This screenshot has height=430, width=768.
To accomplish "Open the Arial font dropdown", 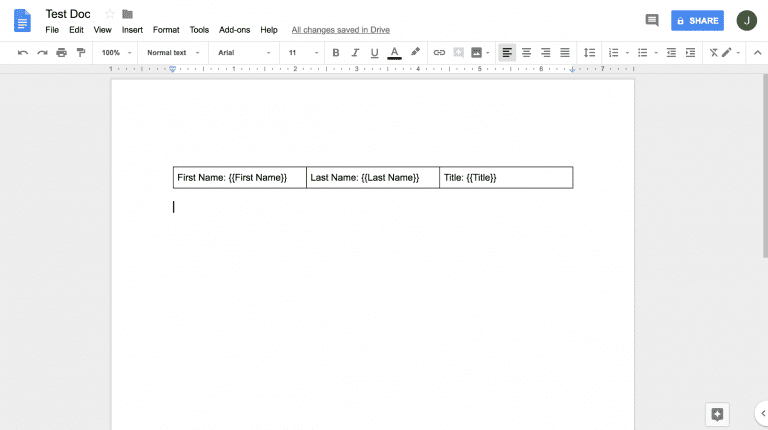I will coord(244,52).
